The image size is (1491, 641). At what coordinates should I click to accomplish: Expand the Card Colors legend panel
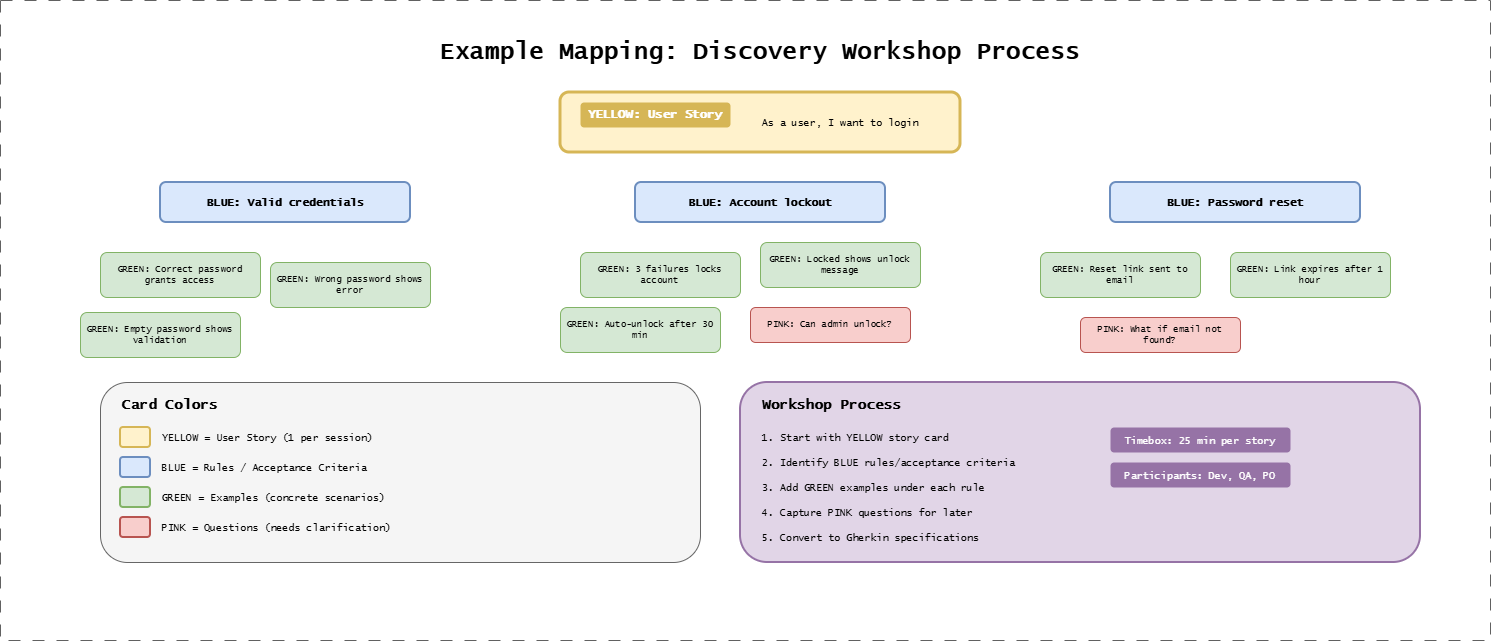point(400,470)
